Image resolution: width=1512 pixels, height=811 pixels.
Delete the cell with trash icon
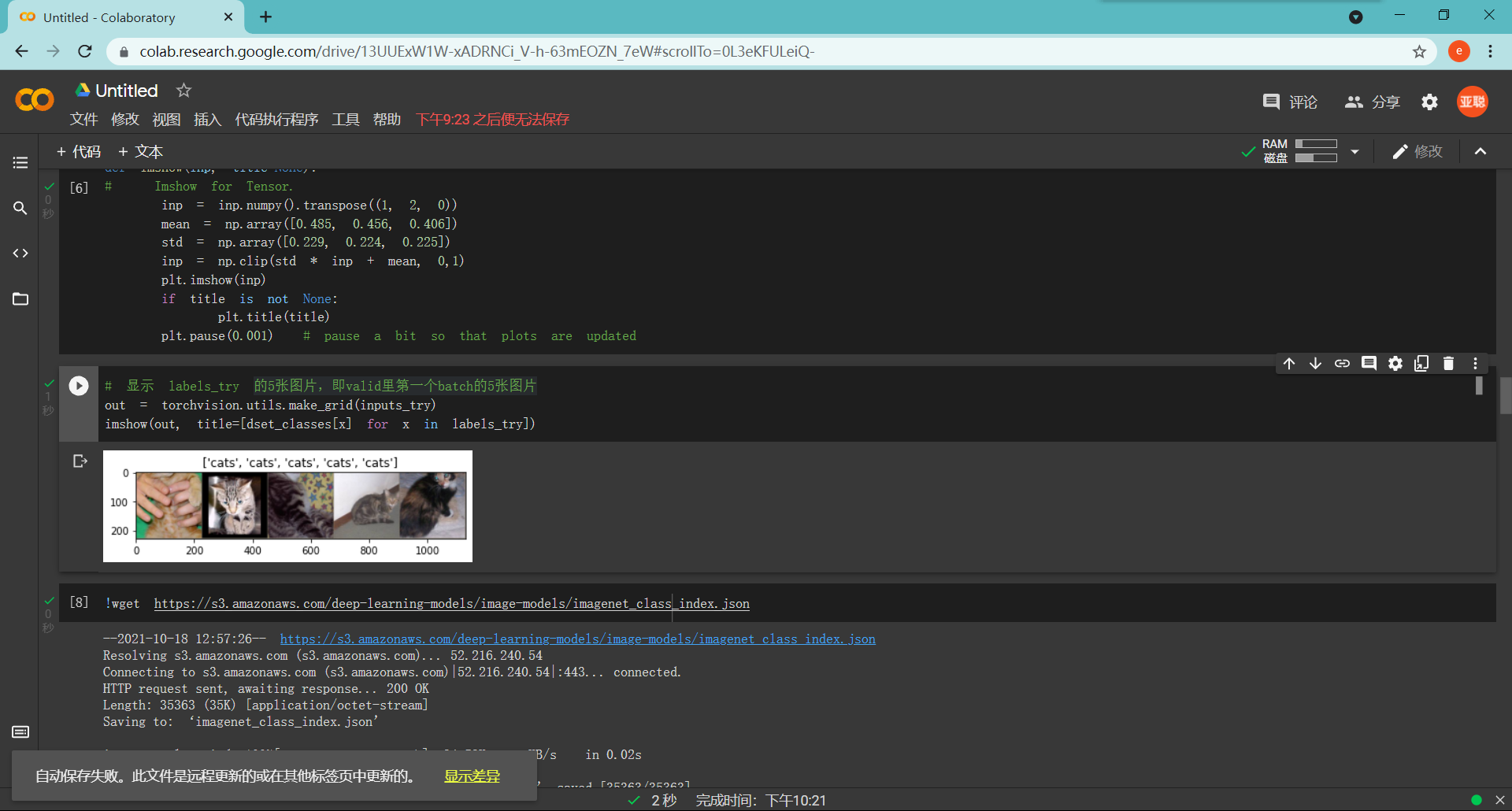1448,363
